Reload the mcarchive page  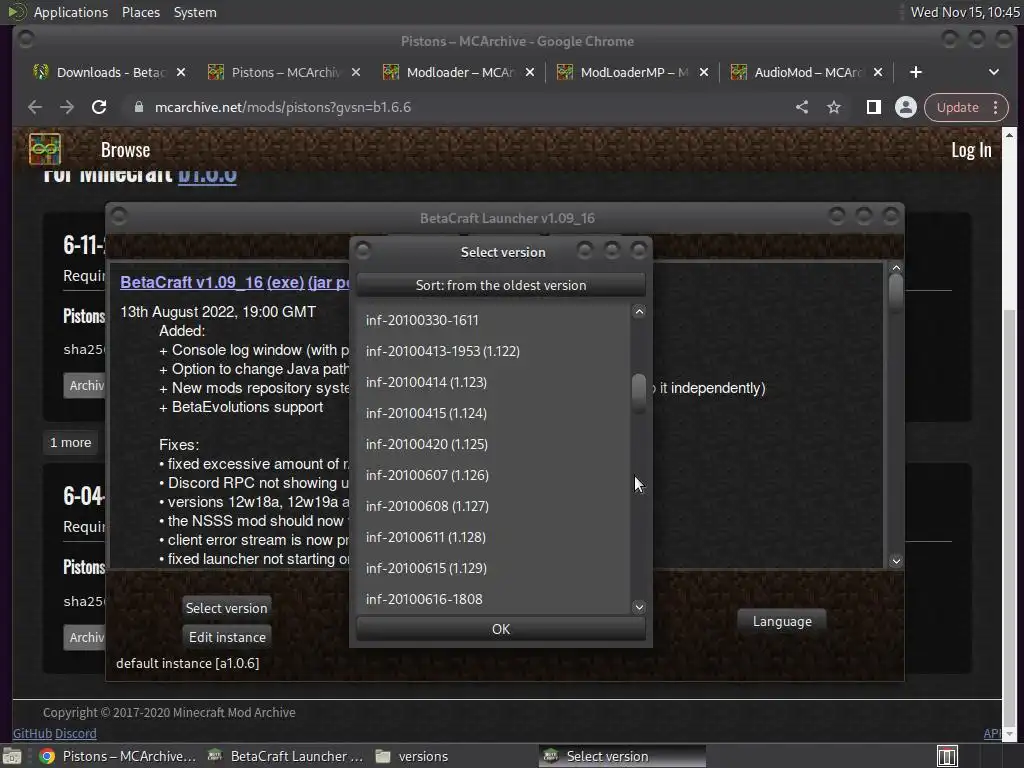coord(99,107)
